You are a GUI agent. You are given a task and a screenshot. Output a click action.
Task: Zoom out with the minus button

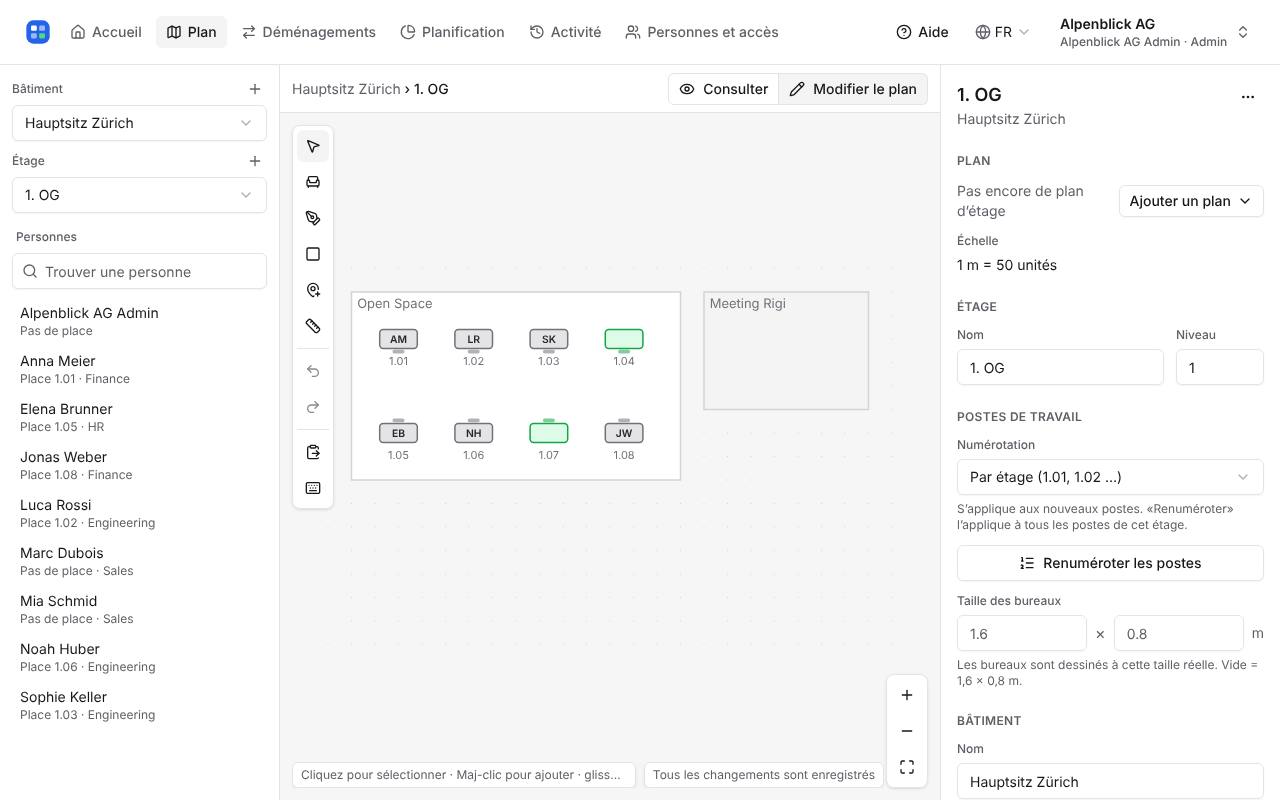907,731
